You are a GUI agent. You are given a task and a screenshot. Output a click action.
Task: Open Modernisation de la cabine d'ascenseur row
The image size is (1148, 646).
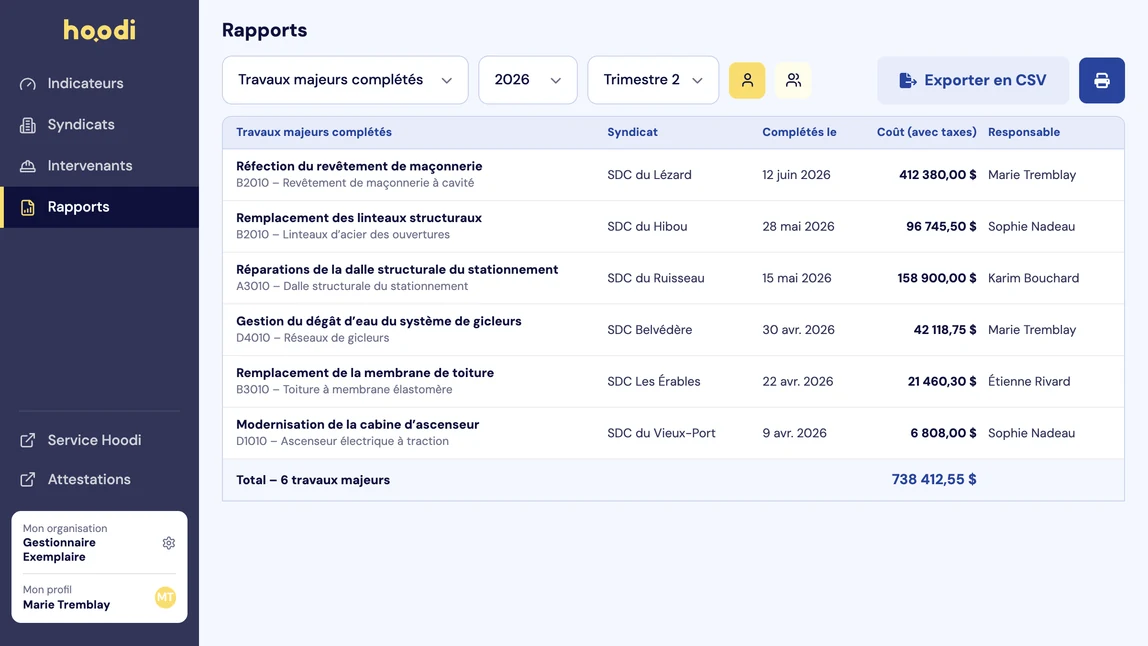click(x=673, y=433)
